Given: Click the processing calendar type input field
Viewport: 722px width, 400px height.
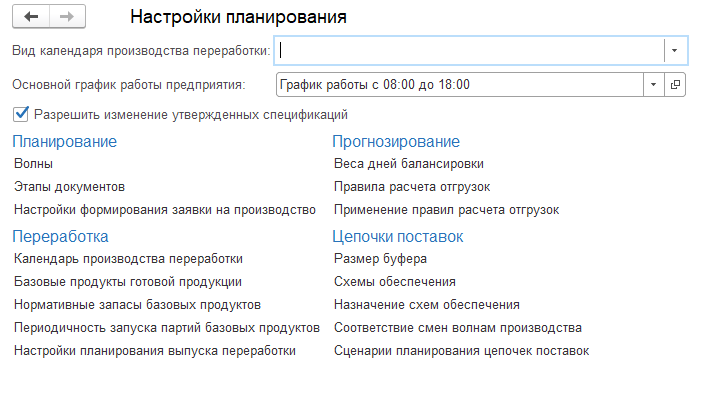Looking at the screenshot, I should [470, 50].
